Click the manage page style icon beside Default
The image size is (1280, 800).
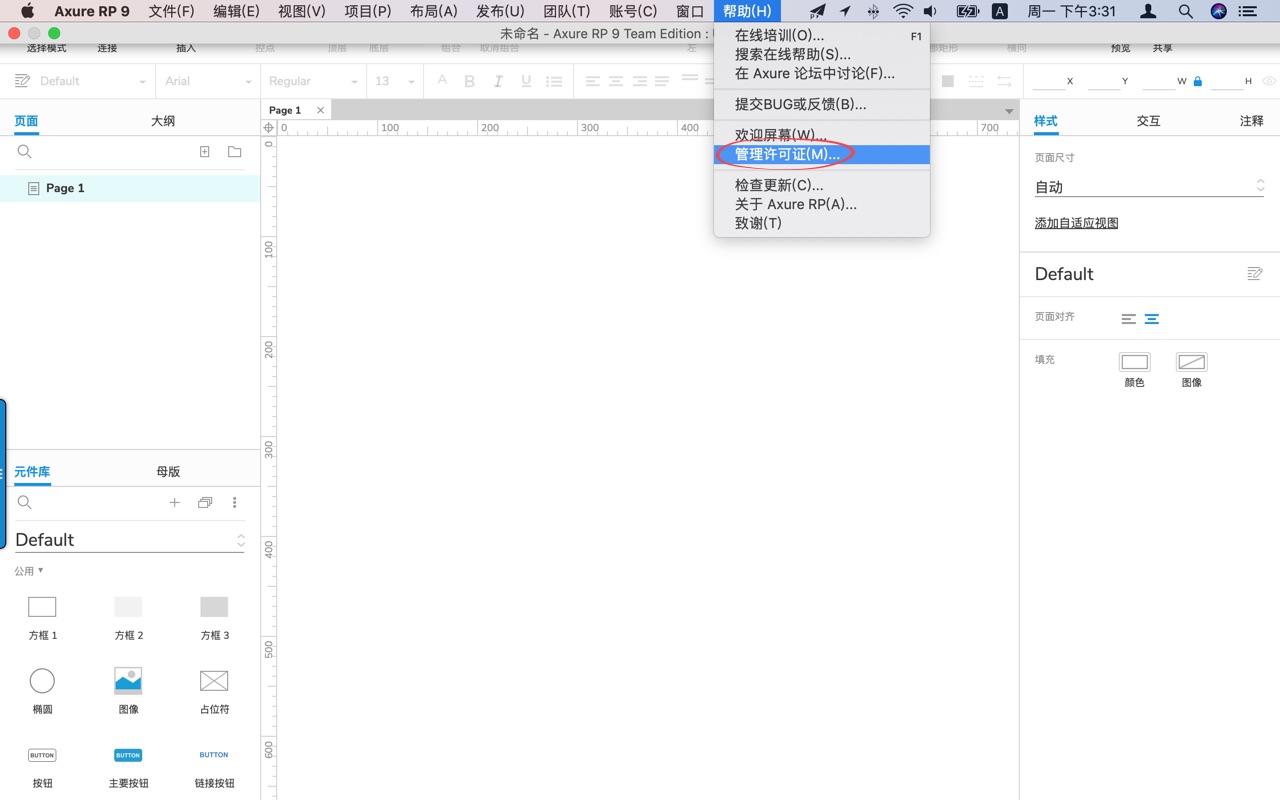tap(1255, 274)
